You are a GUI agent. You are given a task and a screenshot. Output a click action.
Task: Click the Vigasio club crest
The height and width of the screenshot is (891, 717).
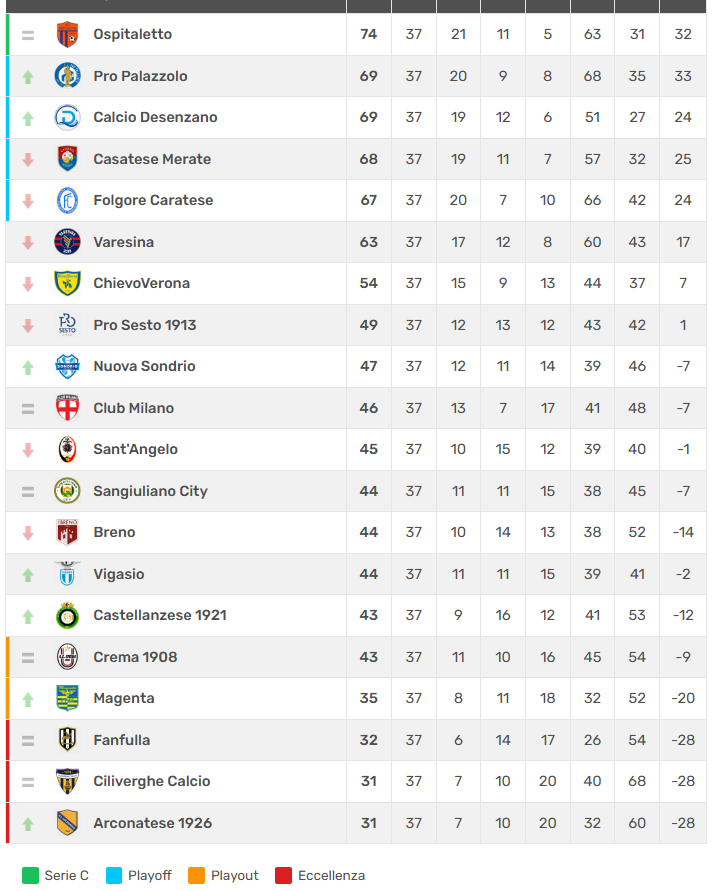[67, 574]
